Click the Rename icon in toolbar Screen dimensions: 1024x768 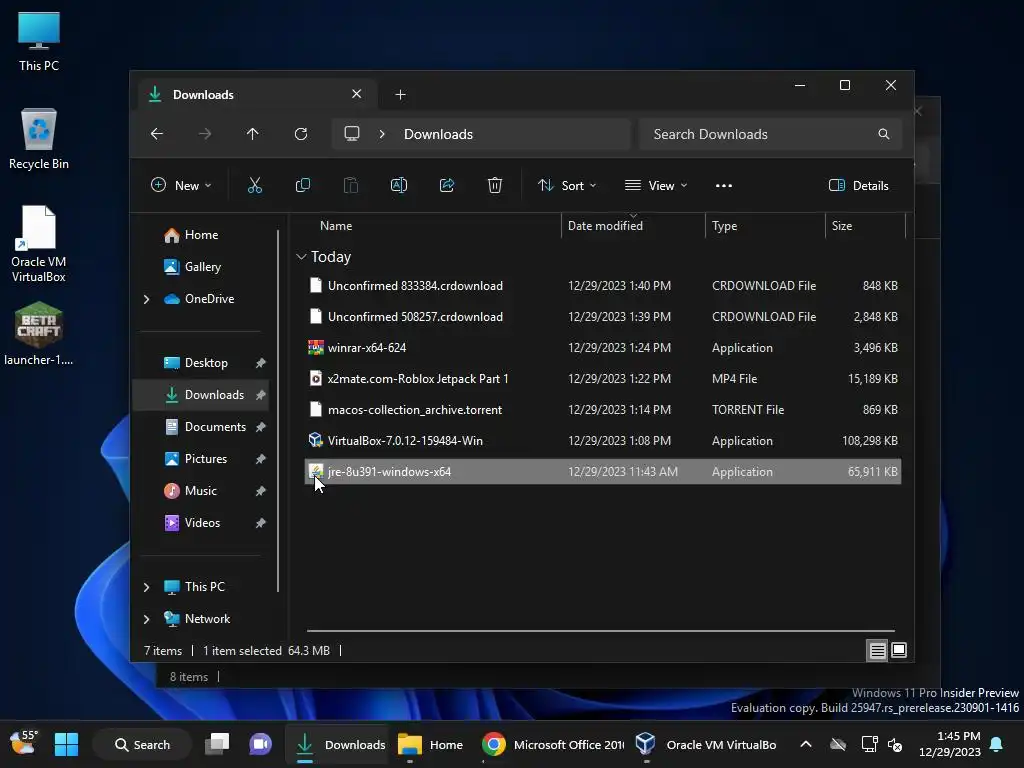(x=398, y=185)
